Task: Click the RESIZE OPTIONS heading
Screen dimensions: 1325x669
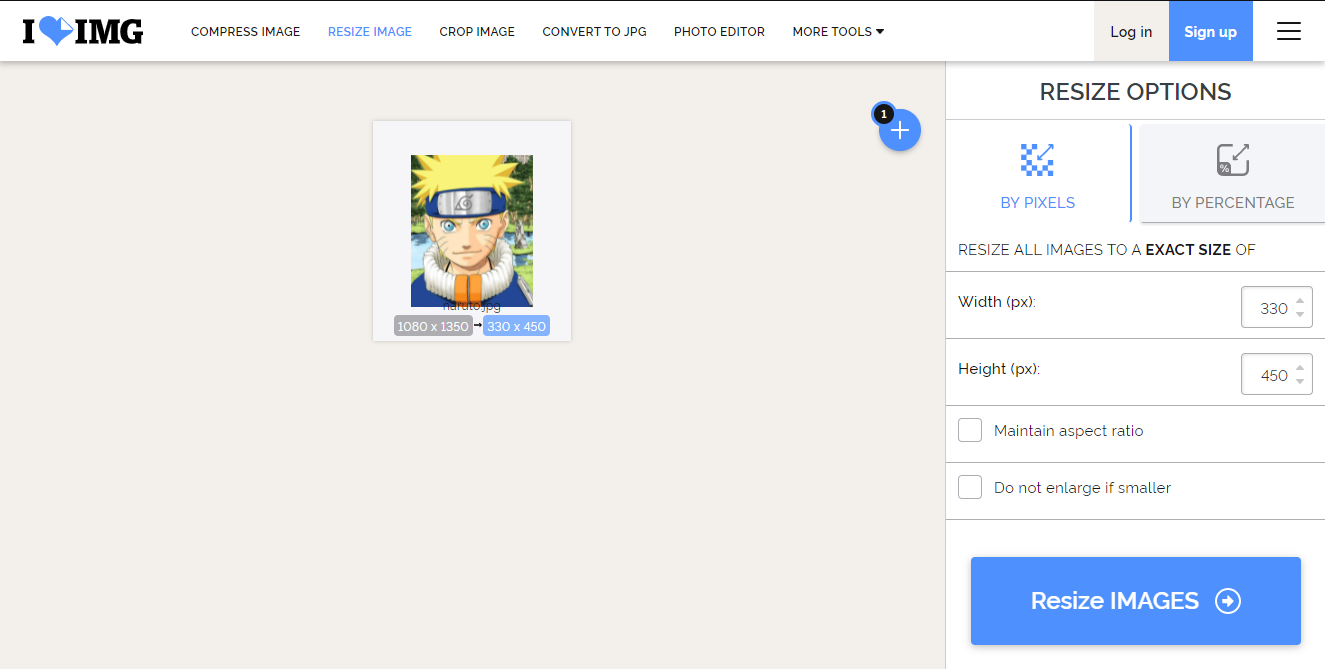Action: (x=1135, y=92)
